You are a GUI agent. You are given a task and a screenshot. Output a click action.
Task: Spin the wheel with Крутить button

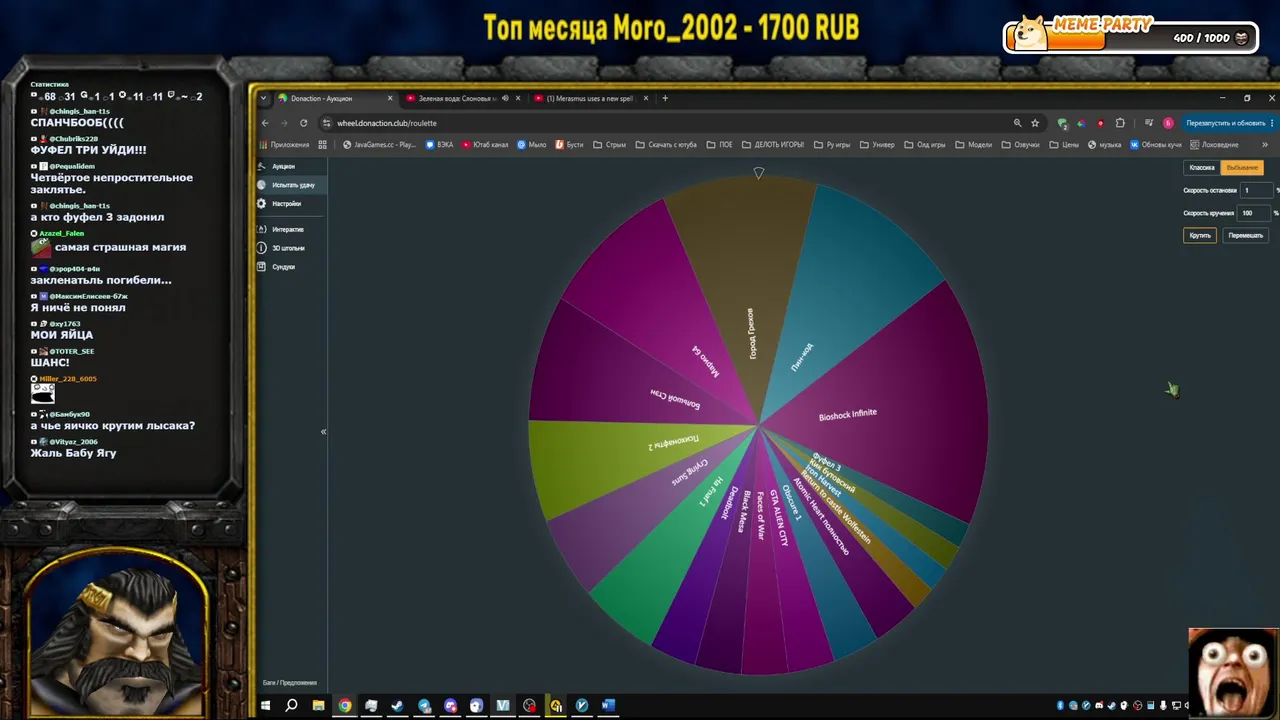(x=1200, y=236)
